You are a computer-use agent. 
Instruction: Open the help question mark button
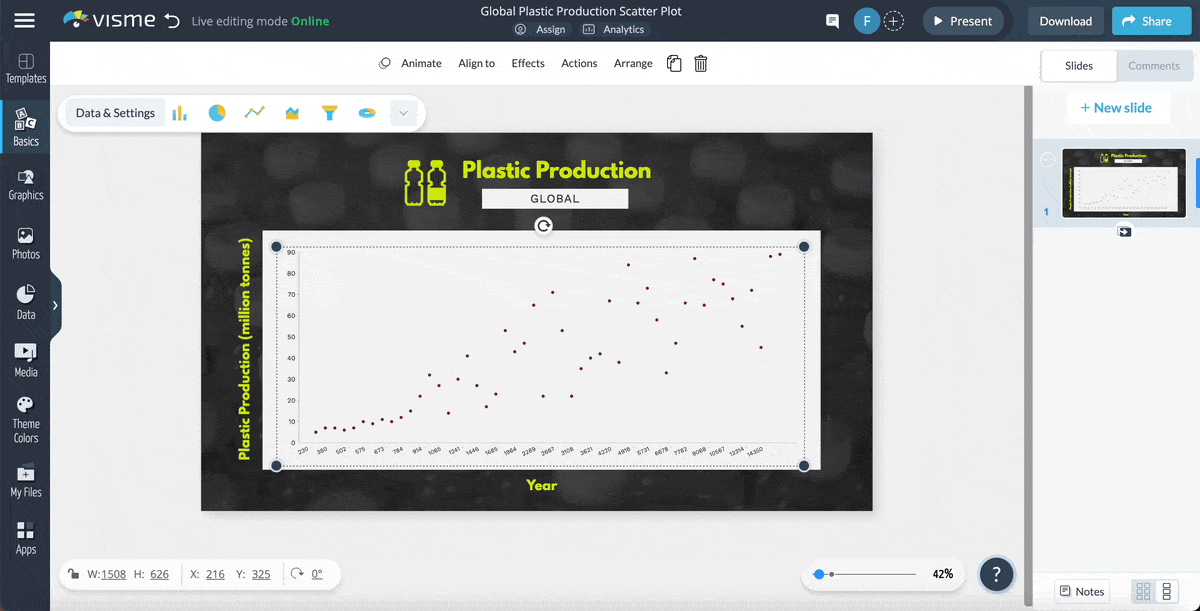tap(996, 574)
